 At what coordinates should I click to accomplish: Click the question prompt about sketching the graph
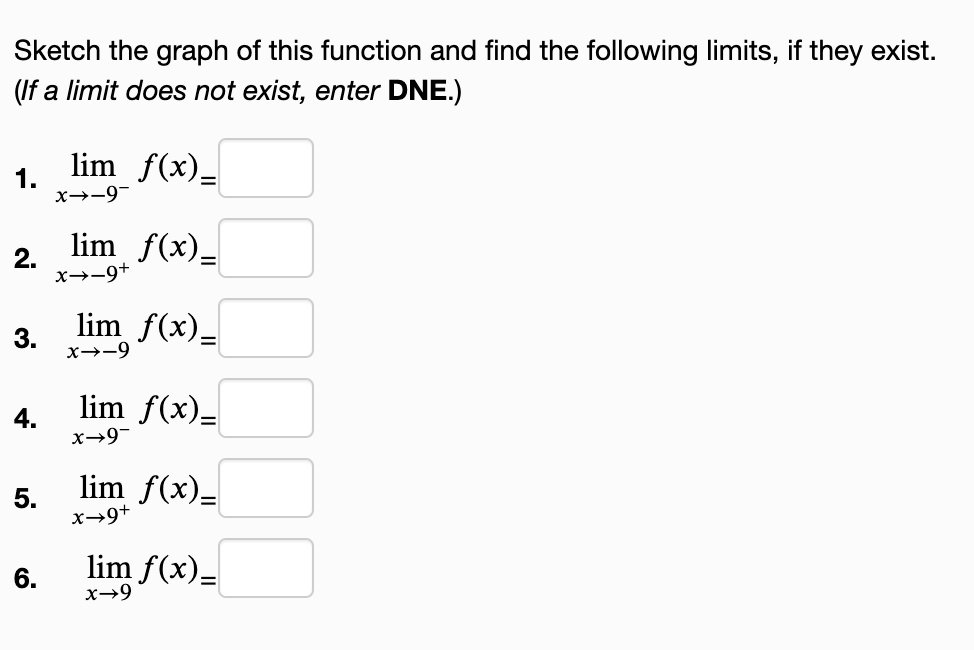tap(475, 51)
